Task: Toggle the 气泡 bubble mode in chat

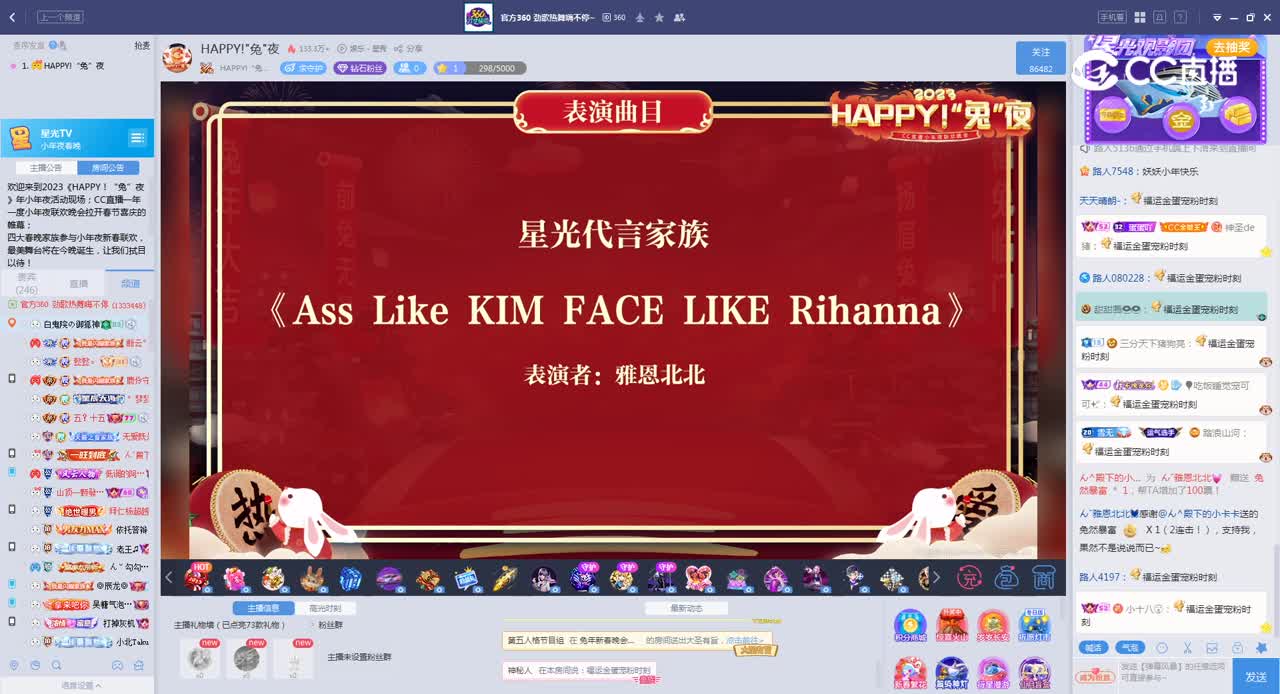Action: pos(1129,648)
